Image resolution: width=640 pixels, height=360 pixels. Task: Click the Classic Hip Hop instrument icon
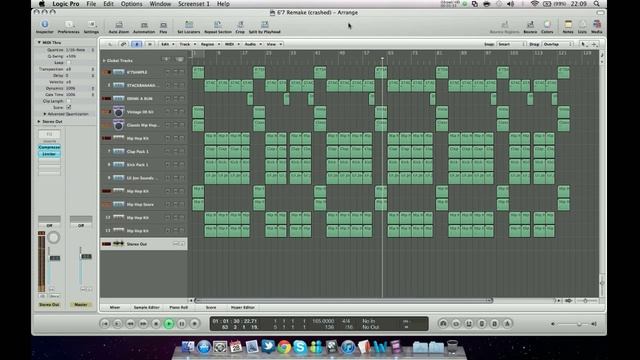[x=119, y=125]
